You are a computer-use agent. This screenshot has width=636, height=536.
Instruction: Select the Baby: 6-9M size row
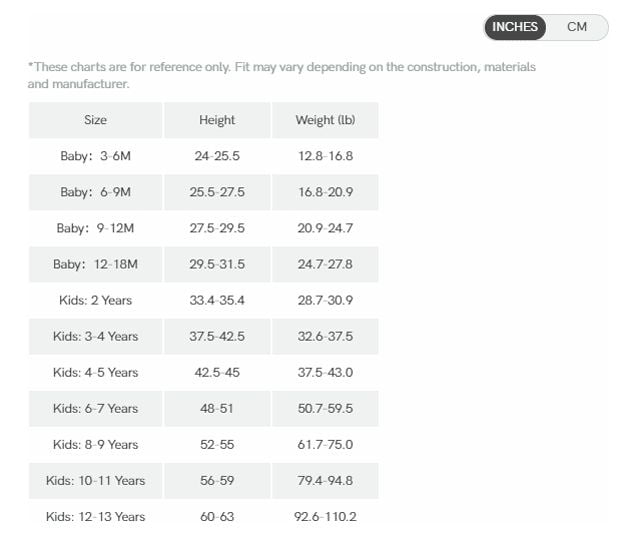tap(204, 192)
